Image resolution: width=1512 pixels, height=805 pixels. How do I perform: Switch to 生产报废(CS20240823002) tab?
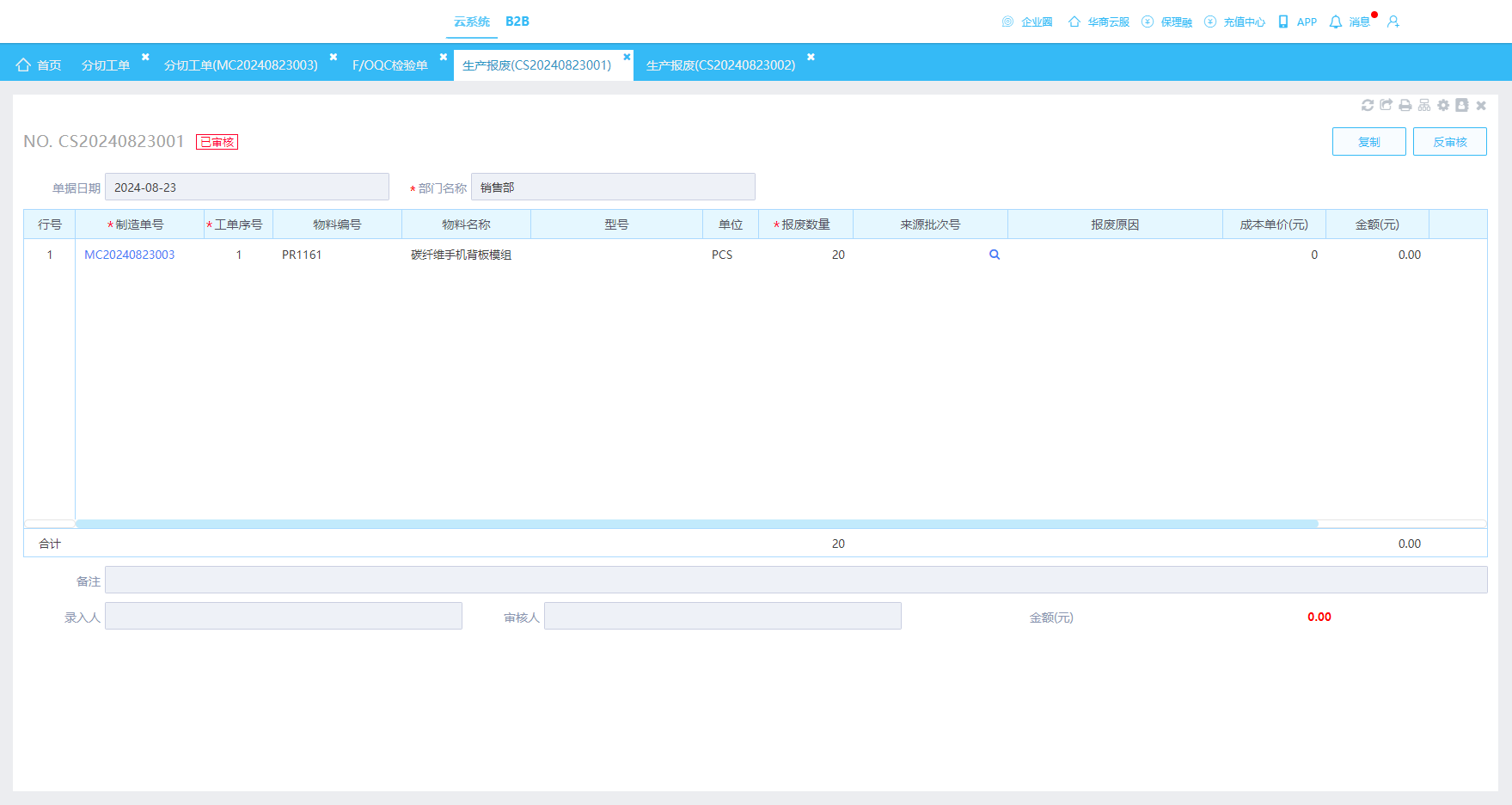[720, 65]
